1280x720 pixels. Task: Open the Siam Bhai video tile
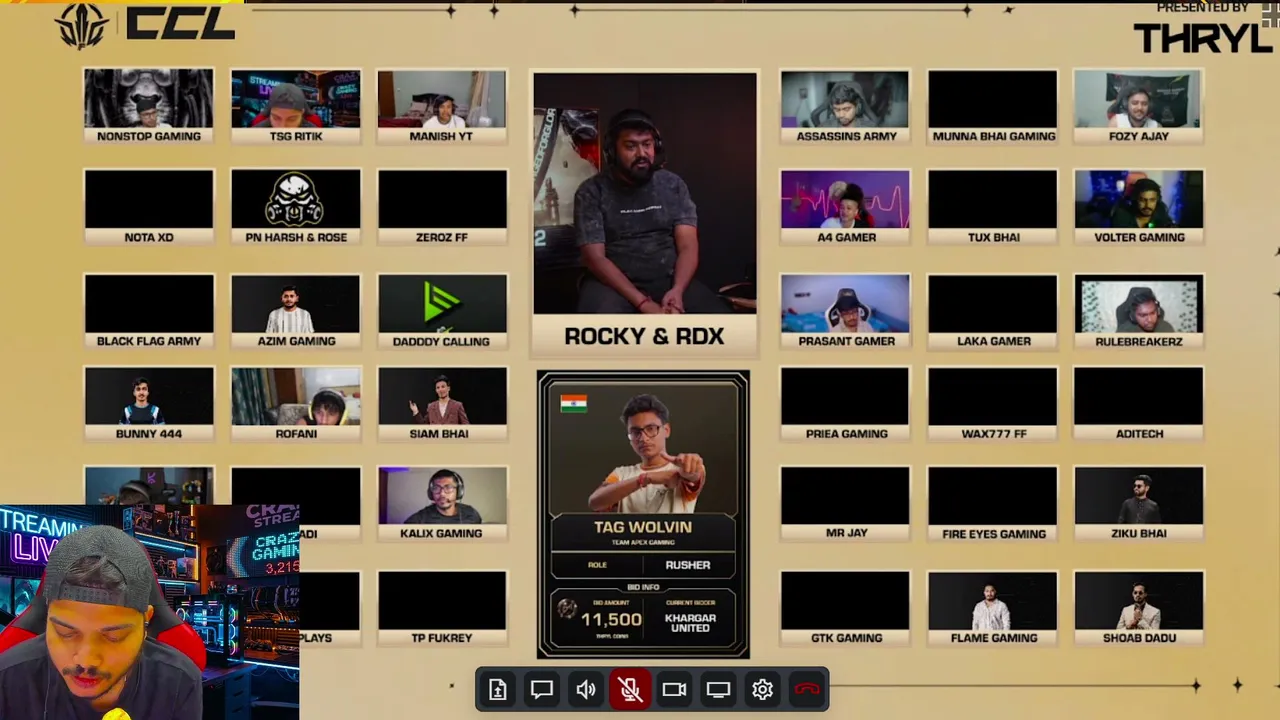point(442,404)
